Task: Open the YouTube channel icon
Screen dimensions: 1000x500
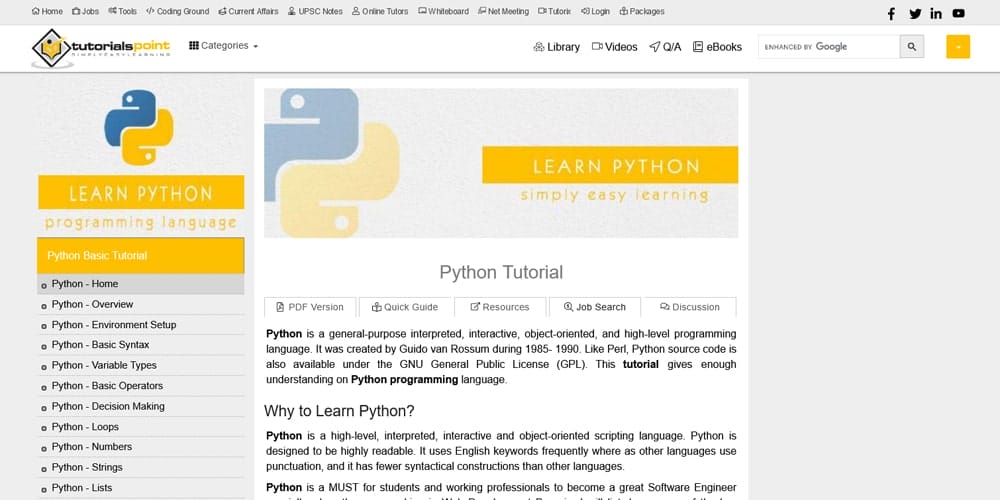Action: (x=959, y=13)
